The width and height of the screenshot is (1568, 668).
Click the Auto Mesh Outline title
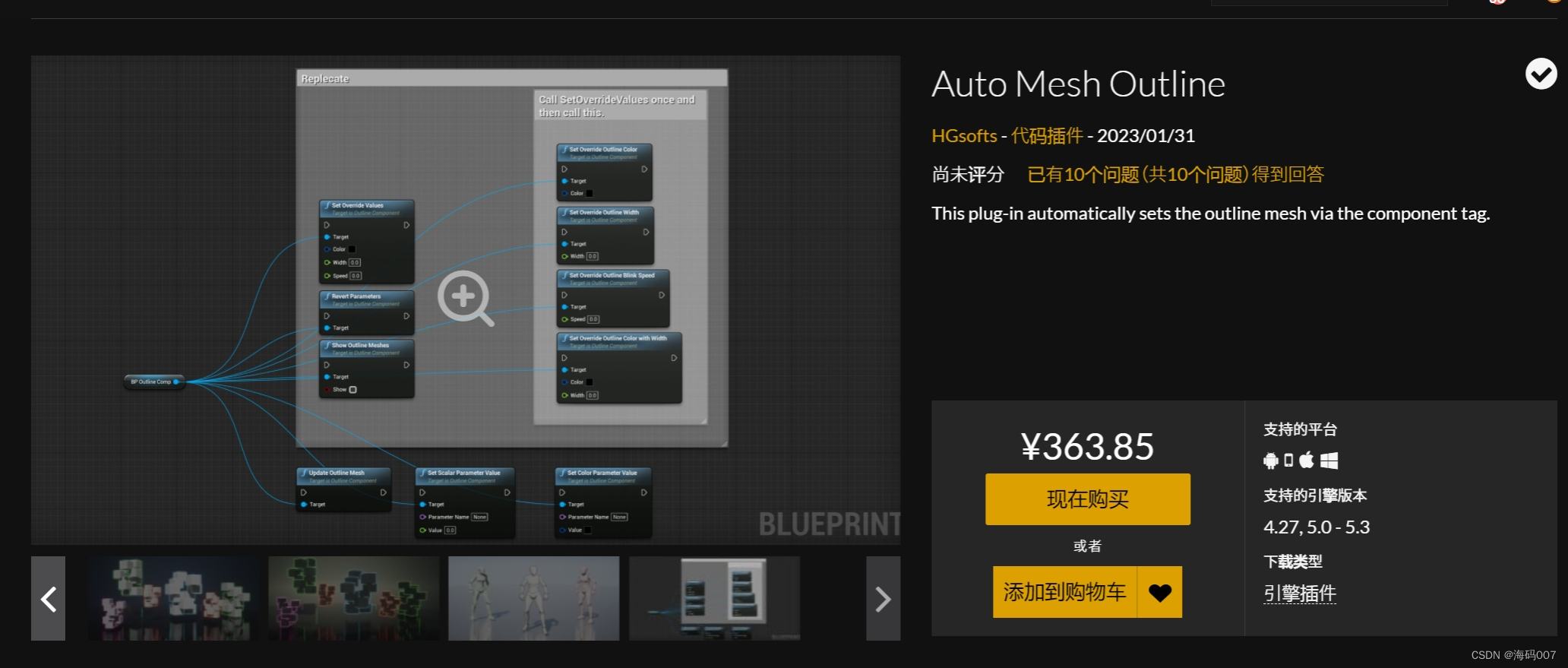pos(1078,84)
